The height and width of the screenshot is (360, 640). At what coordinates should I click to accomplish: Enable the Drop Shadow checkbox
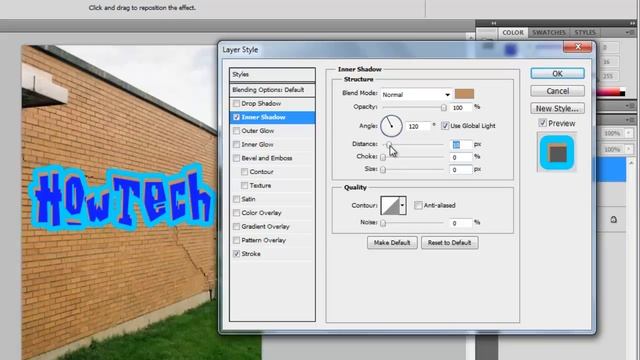point(236,104)
